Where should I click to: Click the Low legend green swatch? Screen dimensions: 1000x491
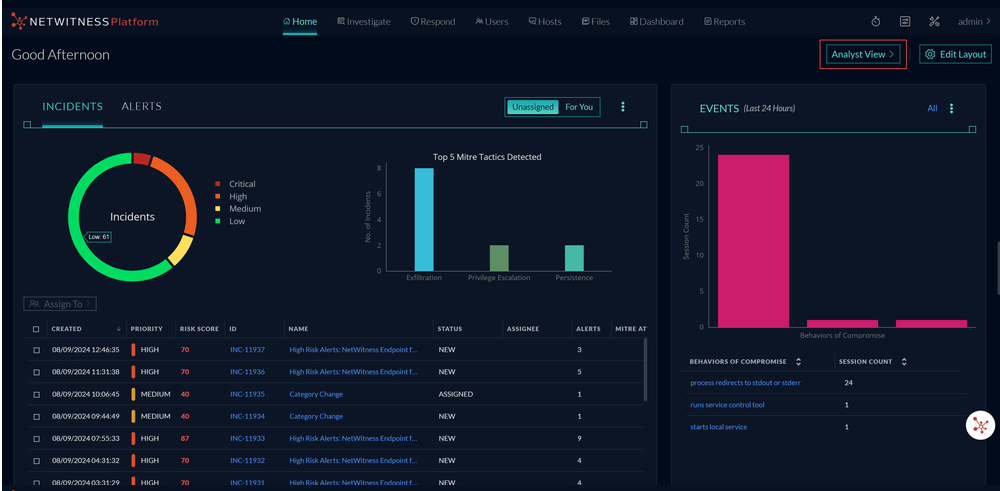click(217, 221)
